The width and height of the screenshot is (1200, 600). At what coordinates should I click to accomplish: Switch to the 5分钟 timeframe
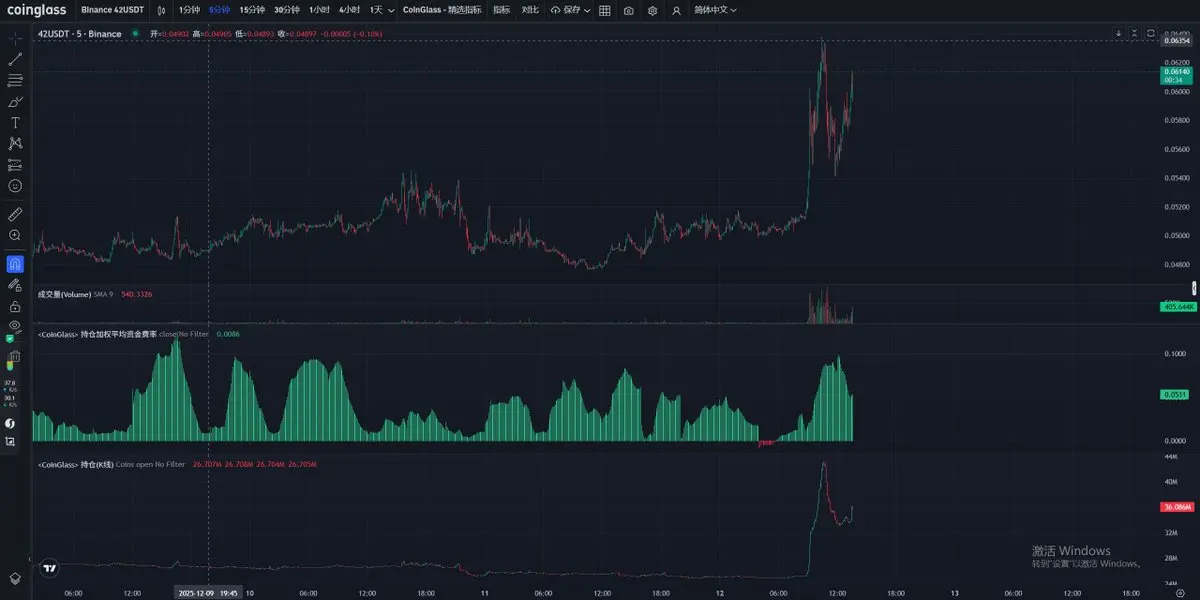pyautogui.click(x=219, y=10)
